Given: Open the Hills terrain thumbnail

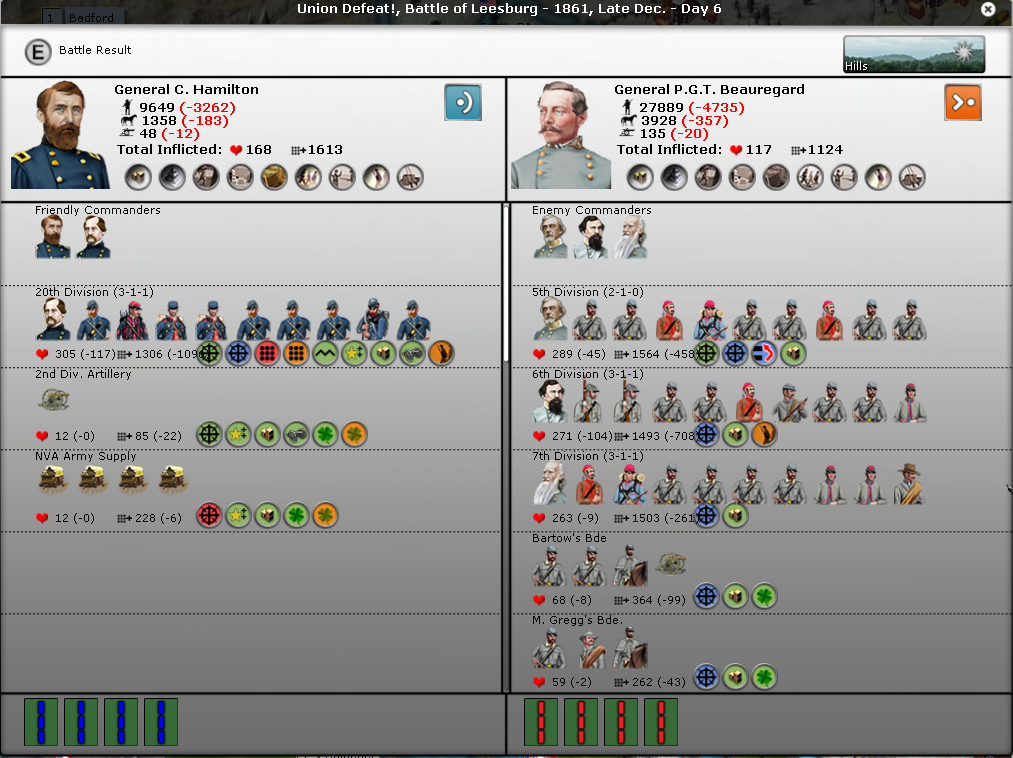Looking at the screenshot, I should tap(913, 55).
